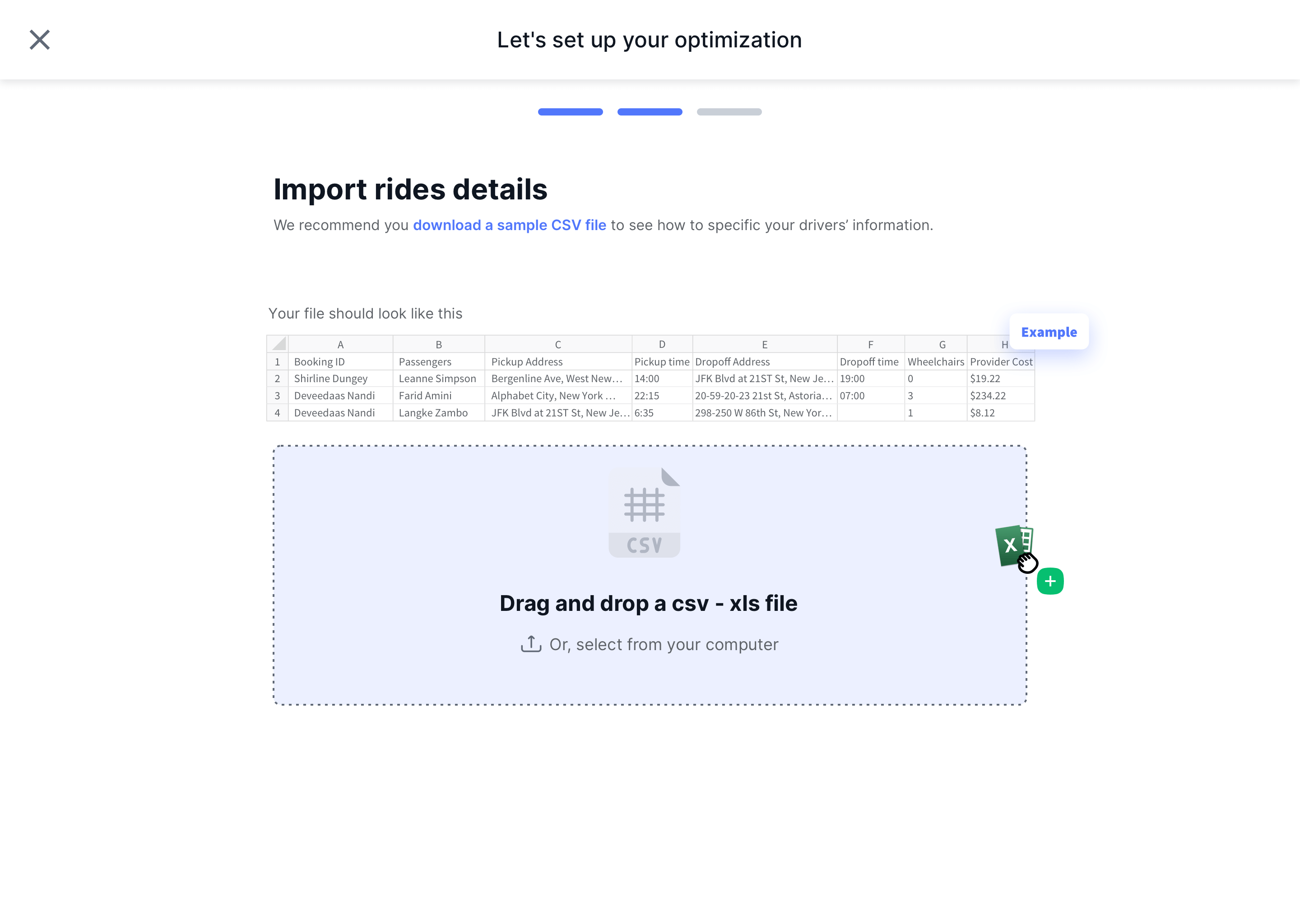The width and height of the screenshot is (1300, 924).
Task: Click the select-all corner of spreadsheet
Action: (x=278, y=344)
